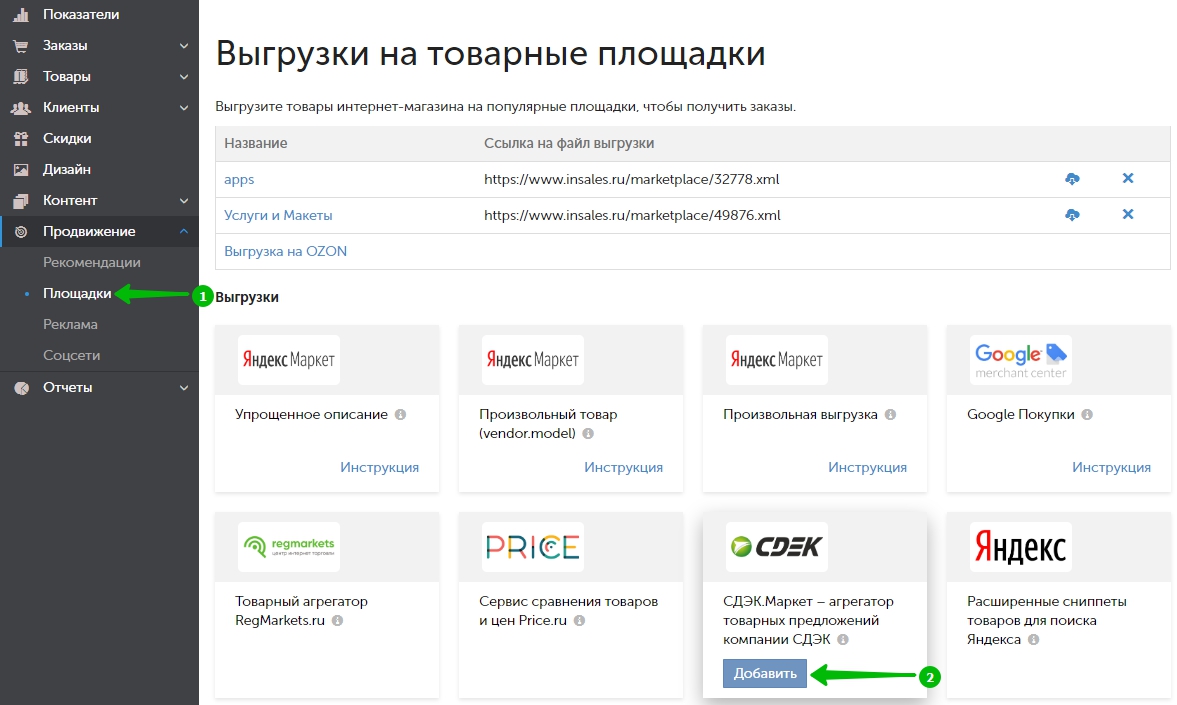The image size is (1177, 705).
Task: Click info icon next to компании СДЭК
Action: (x=843, y=640)
